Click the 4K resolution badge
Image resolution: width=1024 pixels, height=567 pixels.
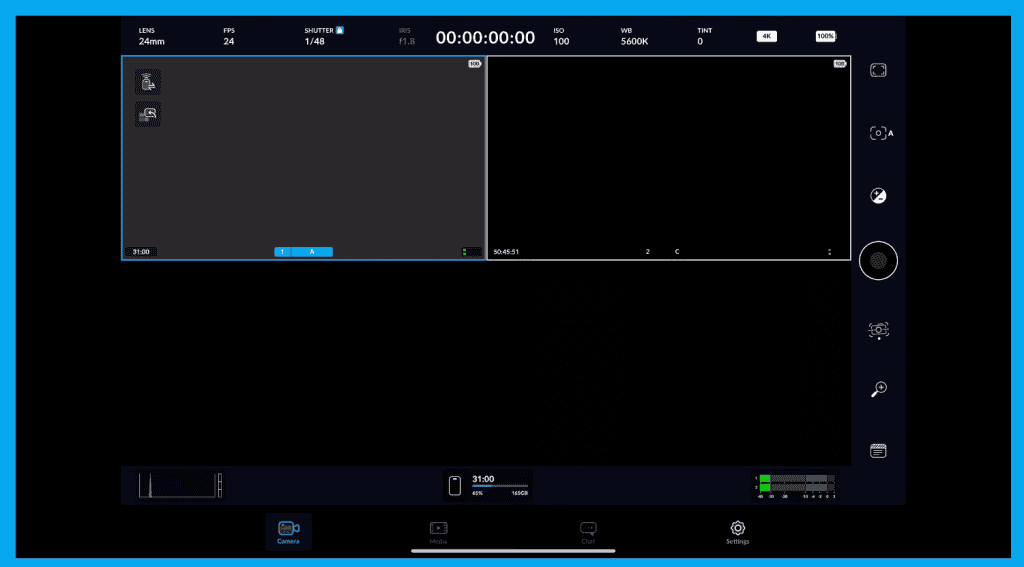click(766, 36)
